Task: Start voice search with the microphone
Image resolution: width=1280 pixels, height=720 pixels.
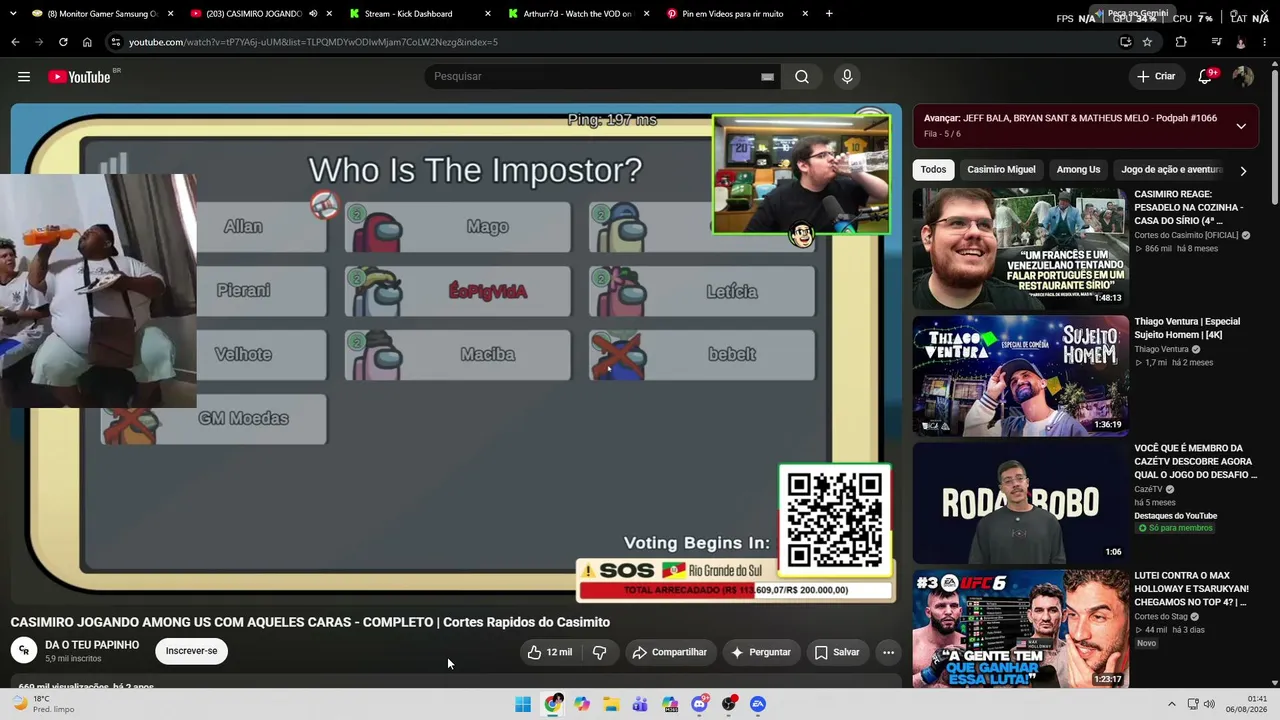Action: (x=847, y=77)
